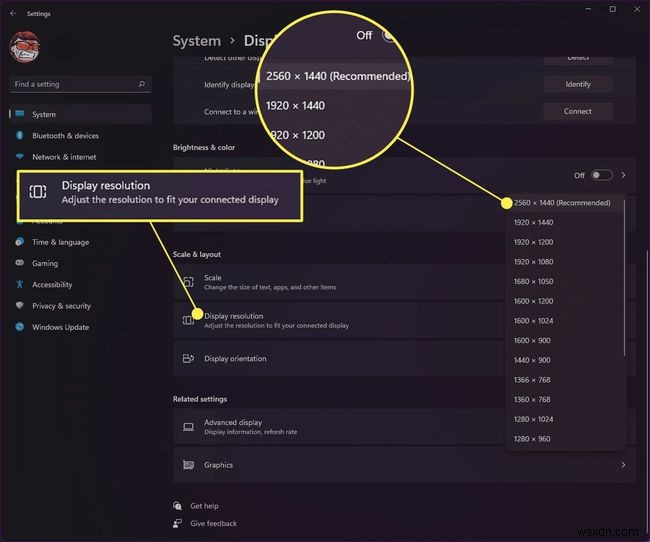650x542 pixels.
Task: Select 1920 × 1200 resolution
Action: click(565, 242)
